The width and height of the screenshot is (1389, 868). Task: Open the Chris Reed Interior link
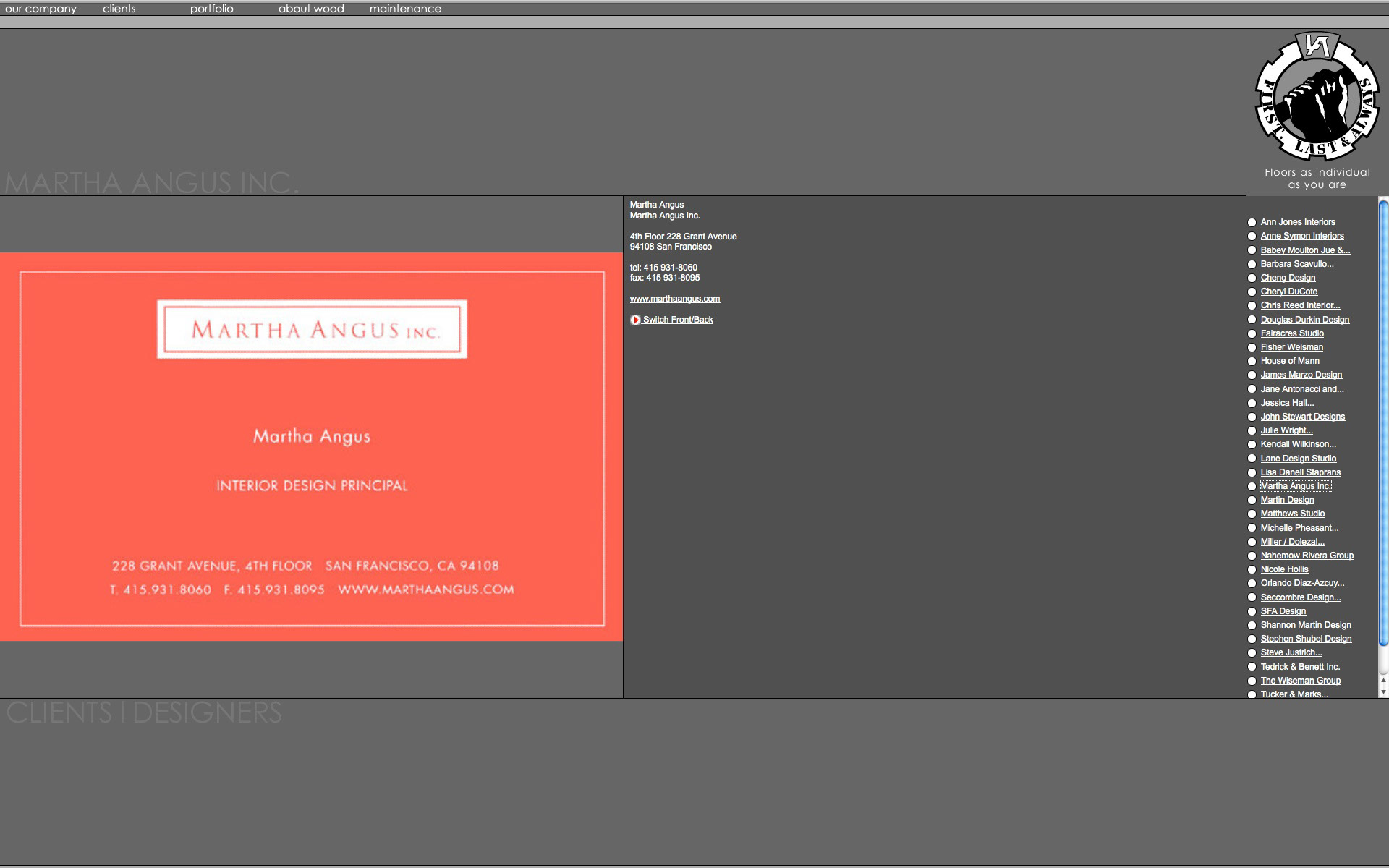coord(1300,305)
